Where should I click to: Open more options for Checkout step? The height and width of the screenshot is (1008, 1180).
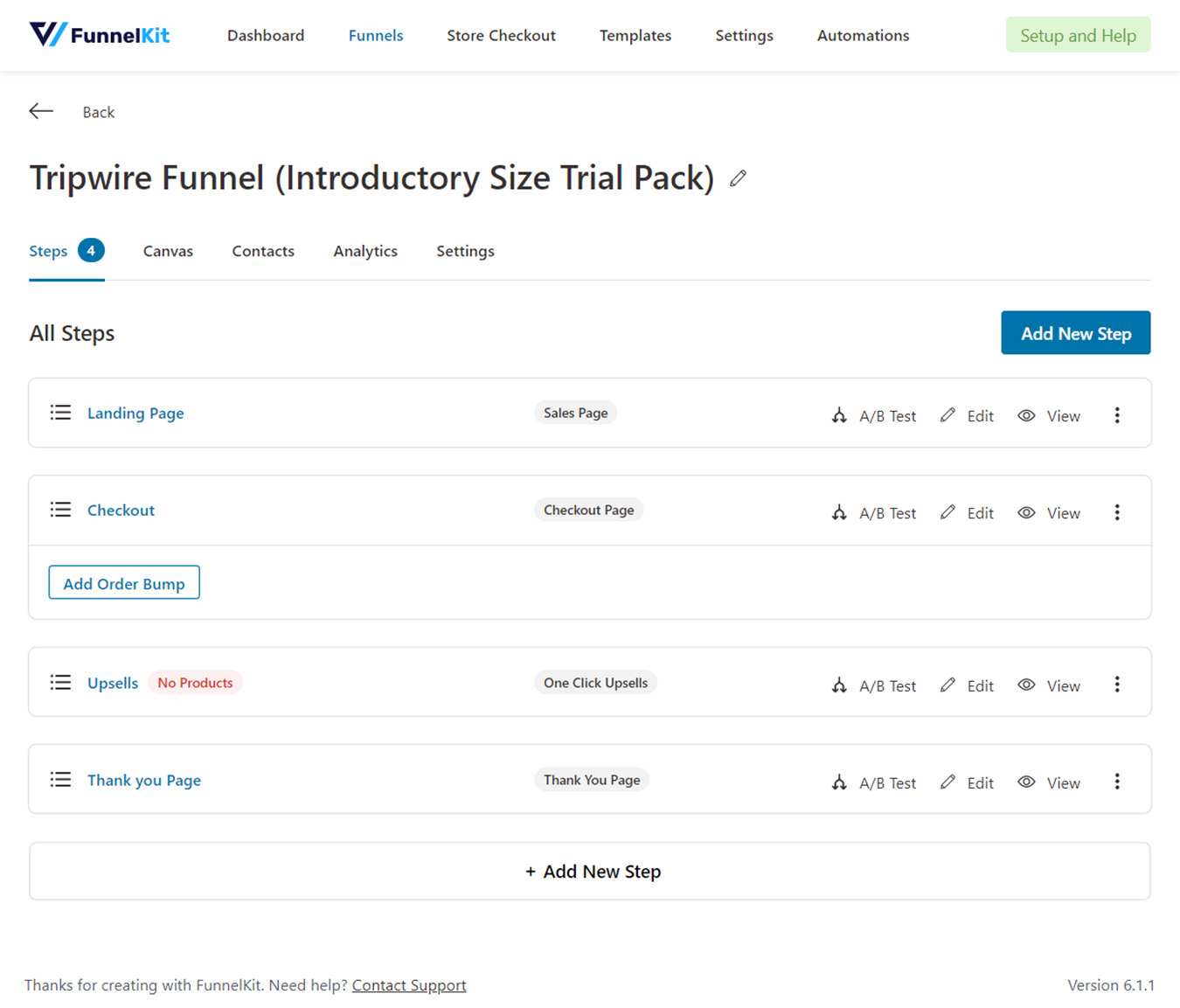coord(1117,513)
